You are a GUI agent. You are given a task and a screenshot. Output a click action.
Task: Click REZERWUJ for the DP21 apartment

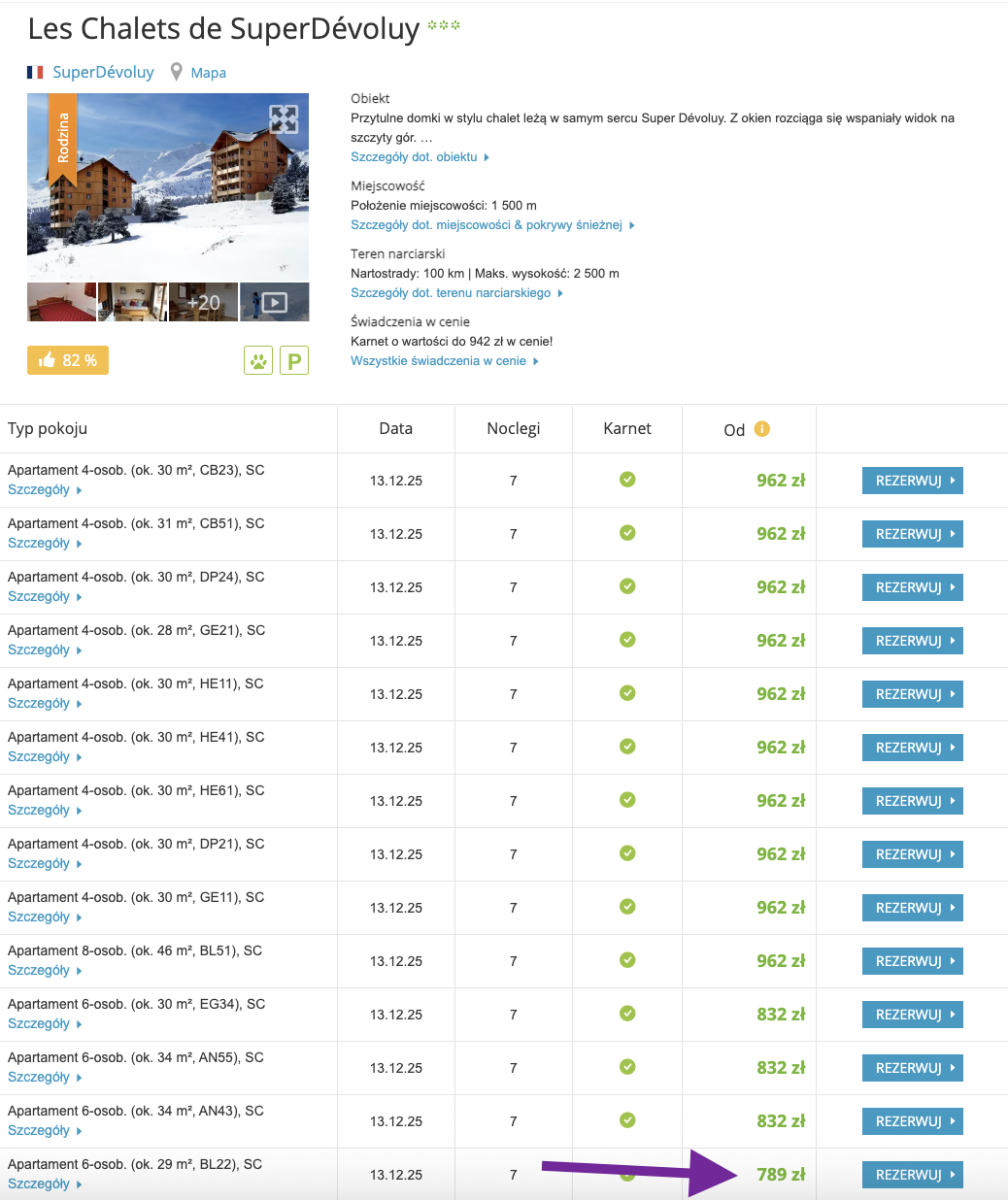pos(913,854)
